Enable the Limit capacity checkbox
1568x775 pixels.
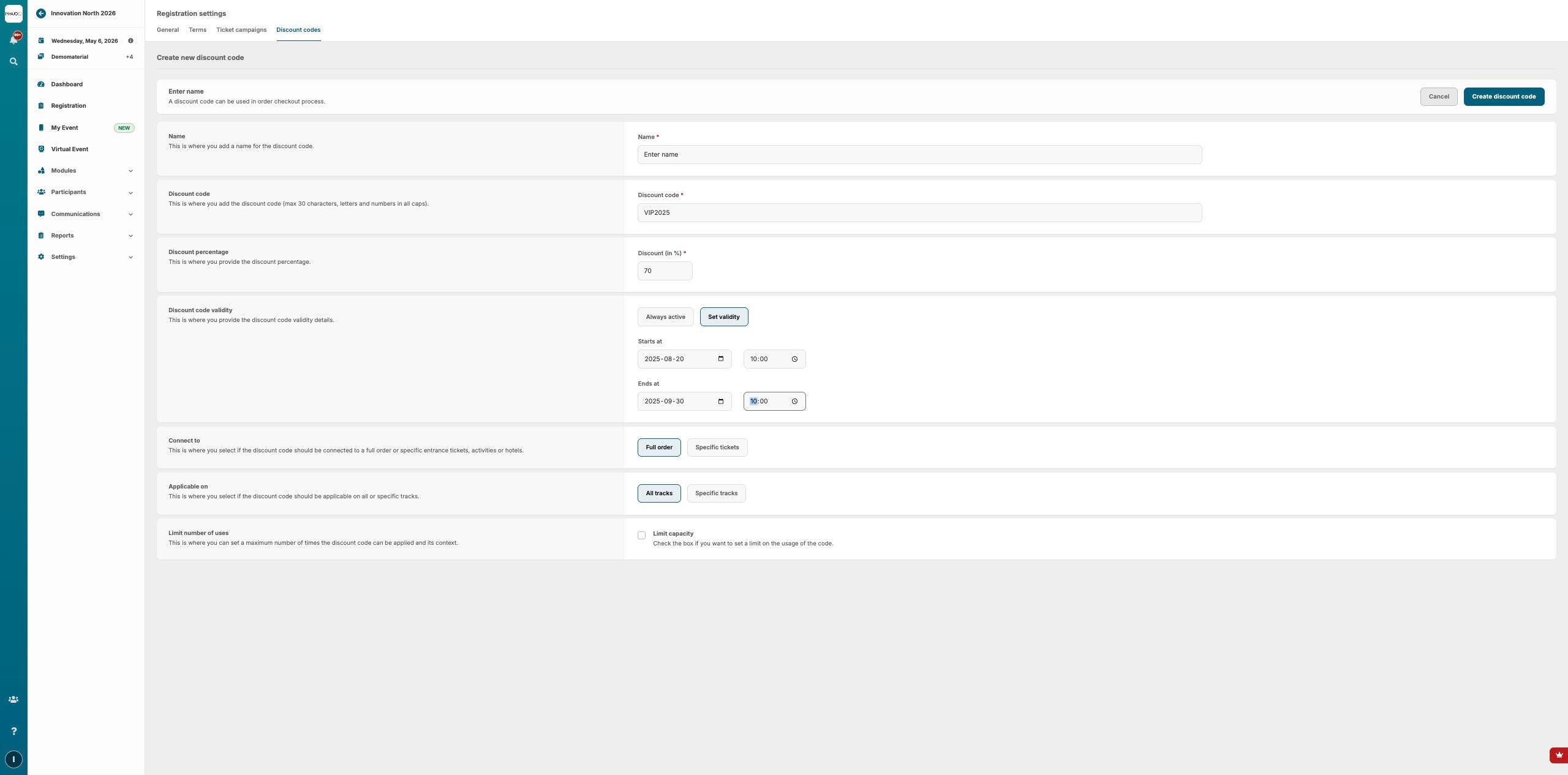641,536
